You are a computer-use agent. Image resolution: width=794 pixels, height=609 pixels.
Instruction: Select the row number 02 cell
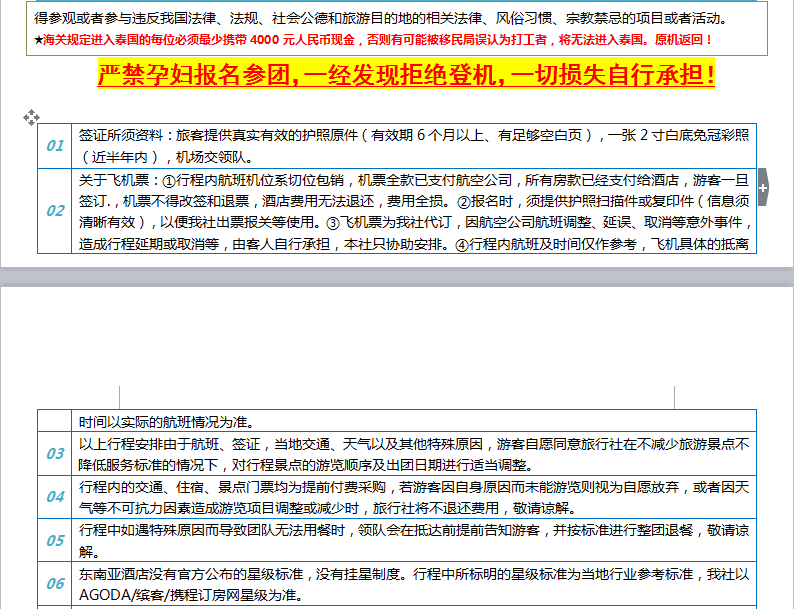pos(55,210)
